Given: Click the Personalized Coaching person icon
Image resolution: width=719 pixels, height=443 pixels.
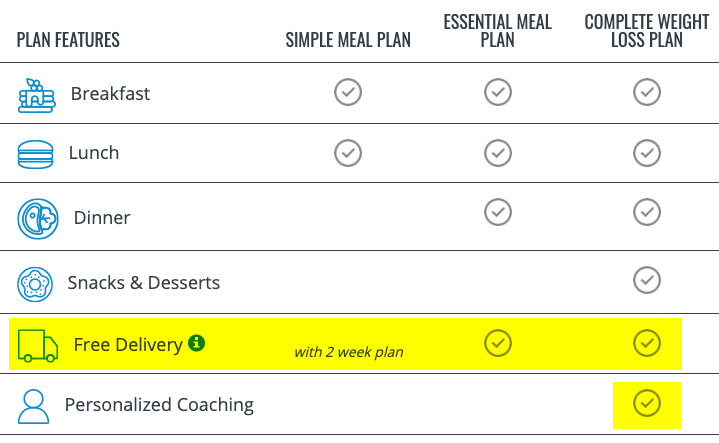Looking at the screenshot, I should 33,406.
